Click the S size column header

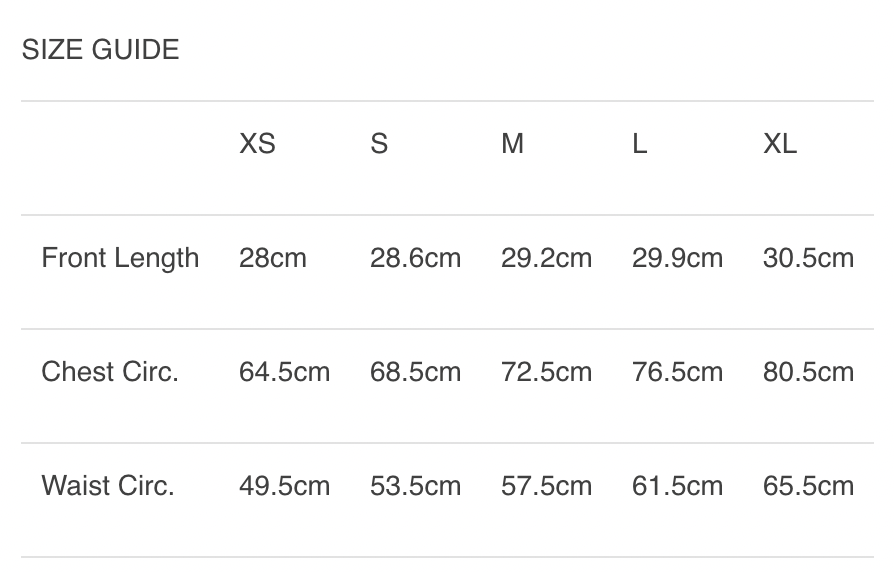pyautogui.click(x=379, y=144)
